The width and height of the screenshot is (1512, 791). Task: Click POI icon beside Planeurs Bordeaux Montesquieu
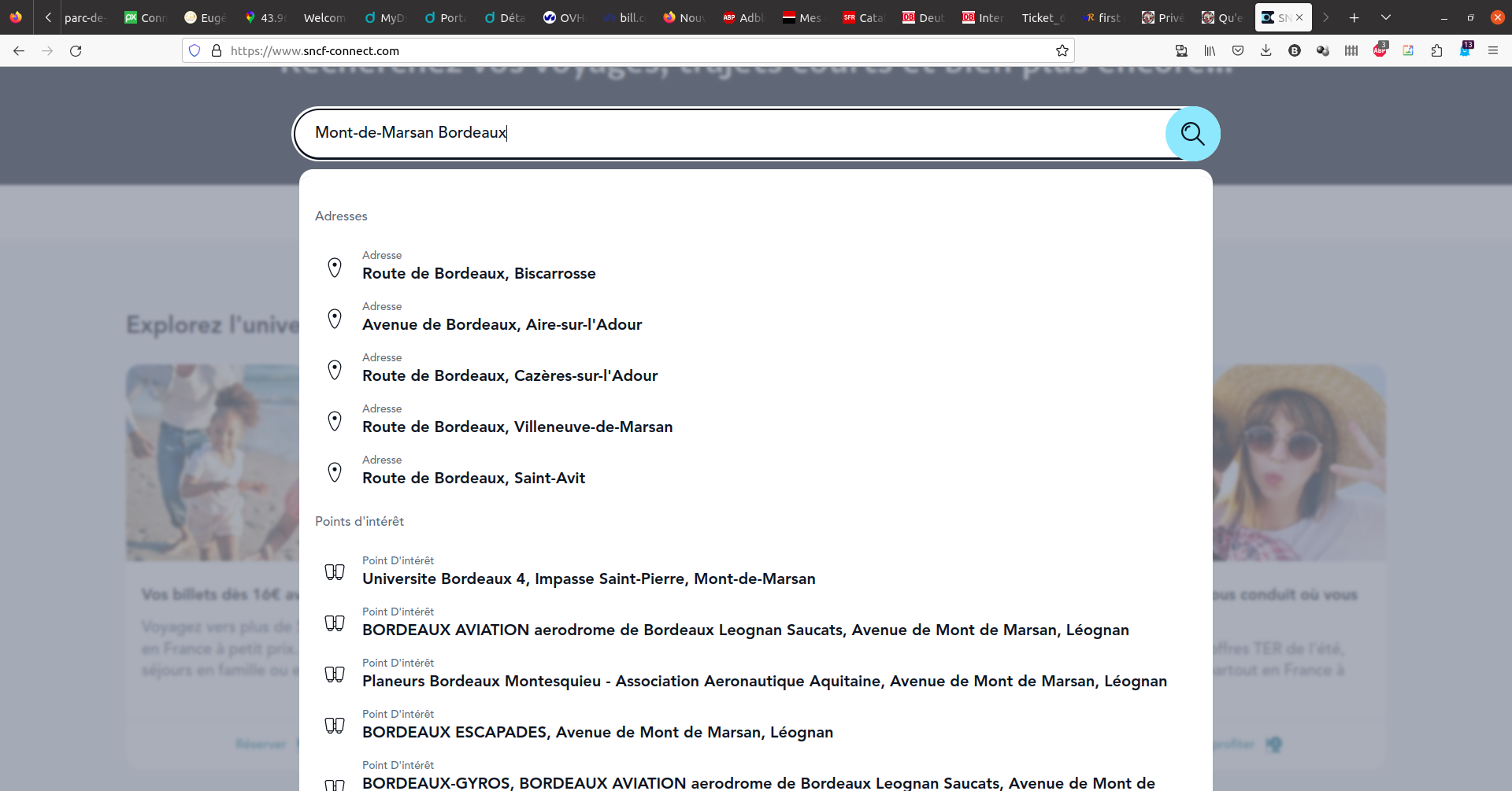(335, 675)
